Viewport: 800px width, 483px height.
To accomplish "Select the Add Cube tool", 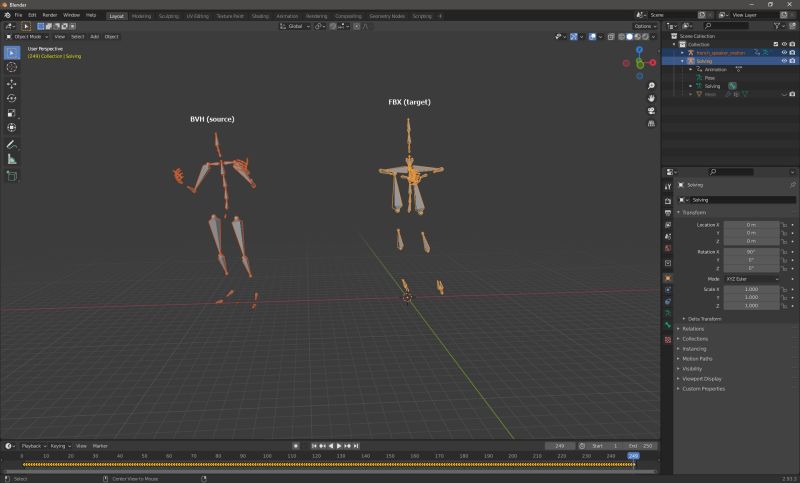I will 12,176.
